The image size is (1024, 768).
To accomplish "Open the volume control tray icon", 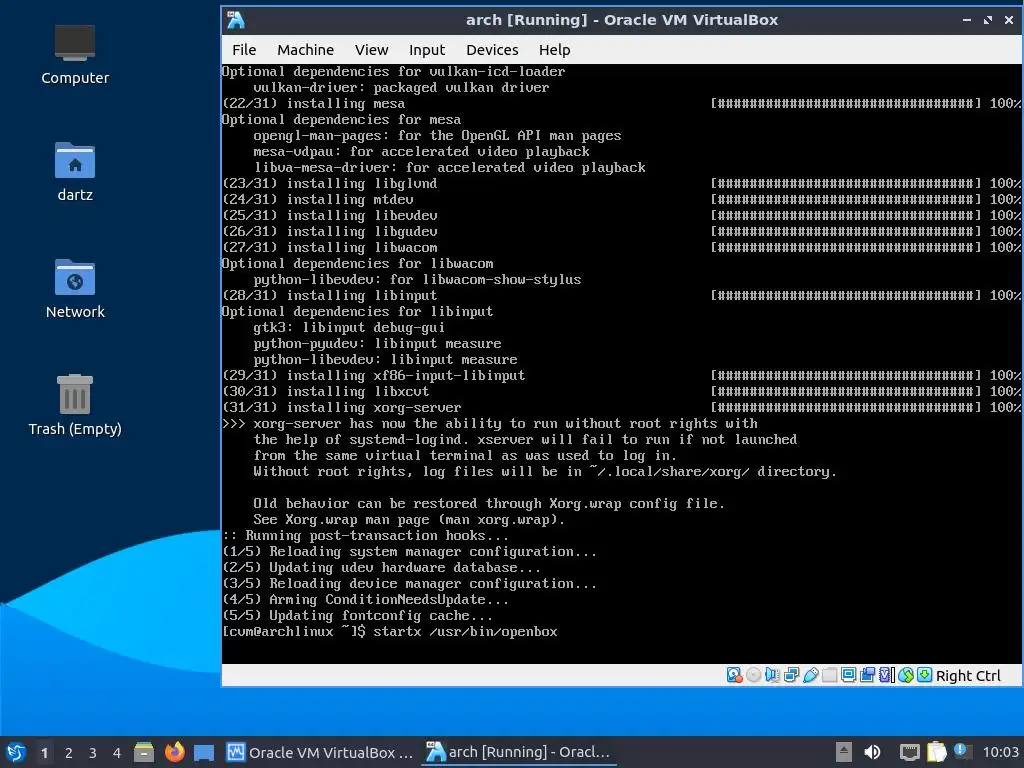I will point(872,752).
